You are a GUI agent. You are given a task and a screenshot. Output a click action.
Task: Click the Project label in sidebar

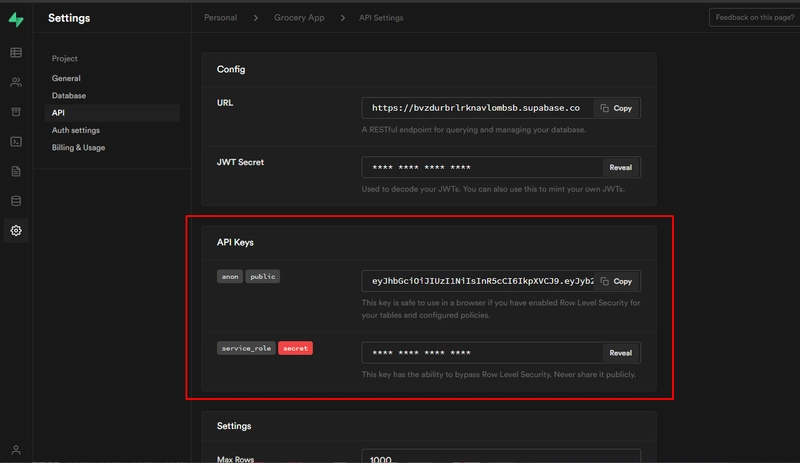pyautogui.click(x=64, y=59)
